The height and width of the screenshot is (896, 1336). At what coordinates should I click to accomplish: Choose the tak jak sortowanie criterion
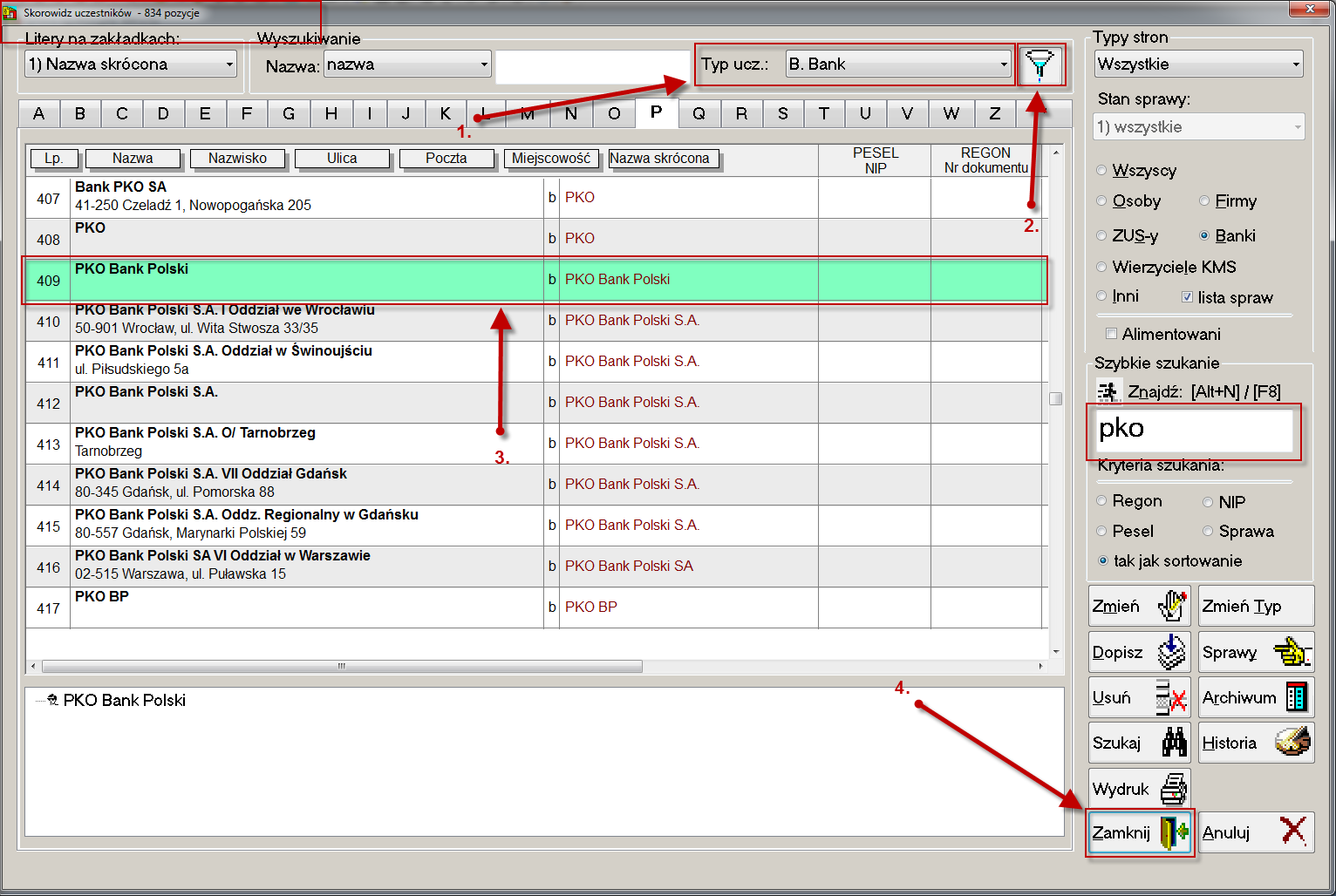click(x=1103, y=561)
